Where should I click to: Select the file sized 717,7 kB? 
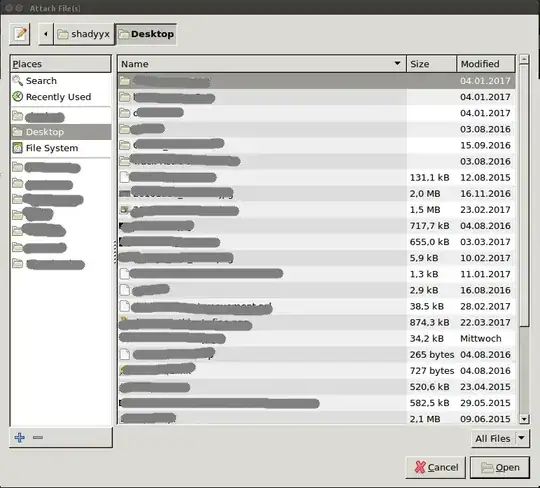(x=316, y=226)
